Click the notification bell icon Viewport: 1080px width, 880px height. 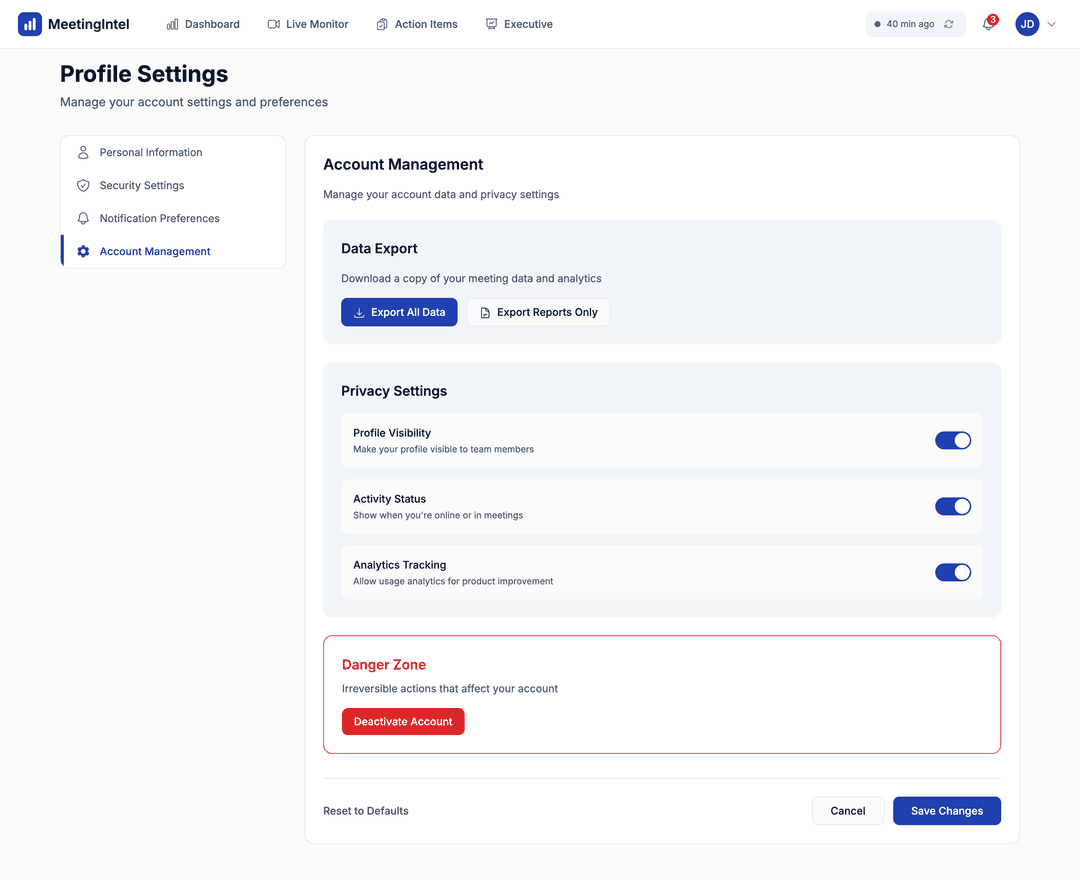[x=988, y=25]
